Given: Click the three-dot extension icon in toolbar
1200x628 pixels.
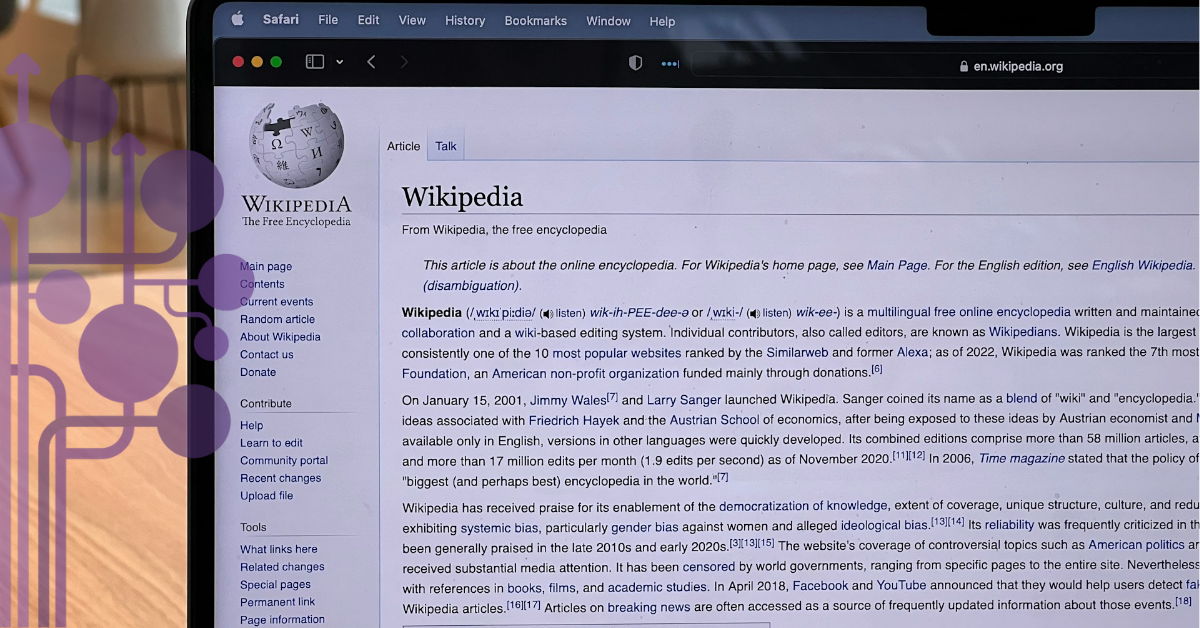Looking at the screenshot, I should click(670, 64).
